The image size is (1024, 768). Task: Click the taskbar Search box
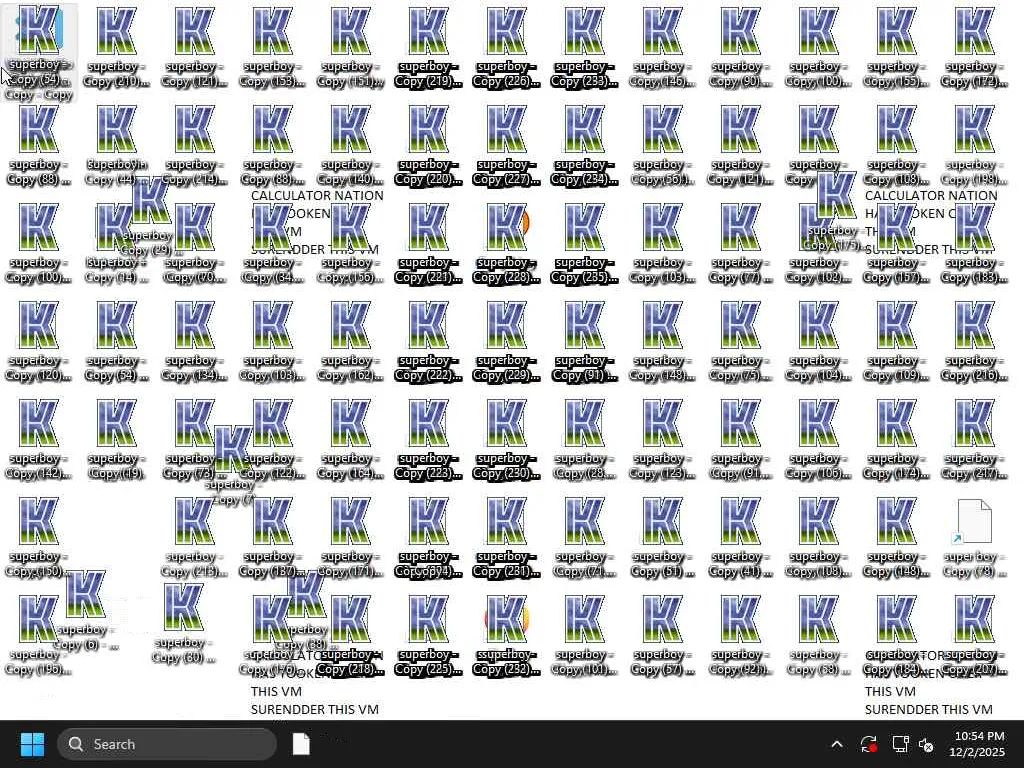pos(167,744)
